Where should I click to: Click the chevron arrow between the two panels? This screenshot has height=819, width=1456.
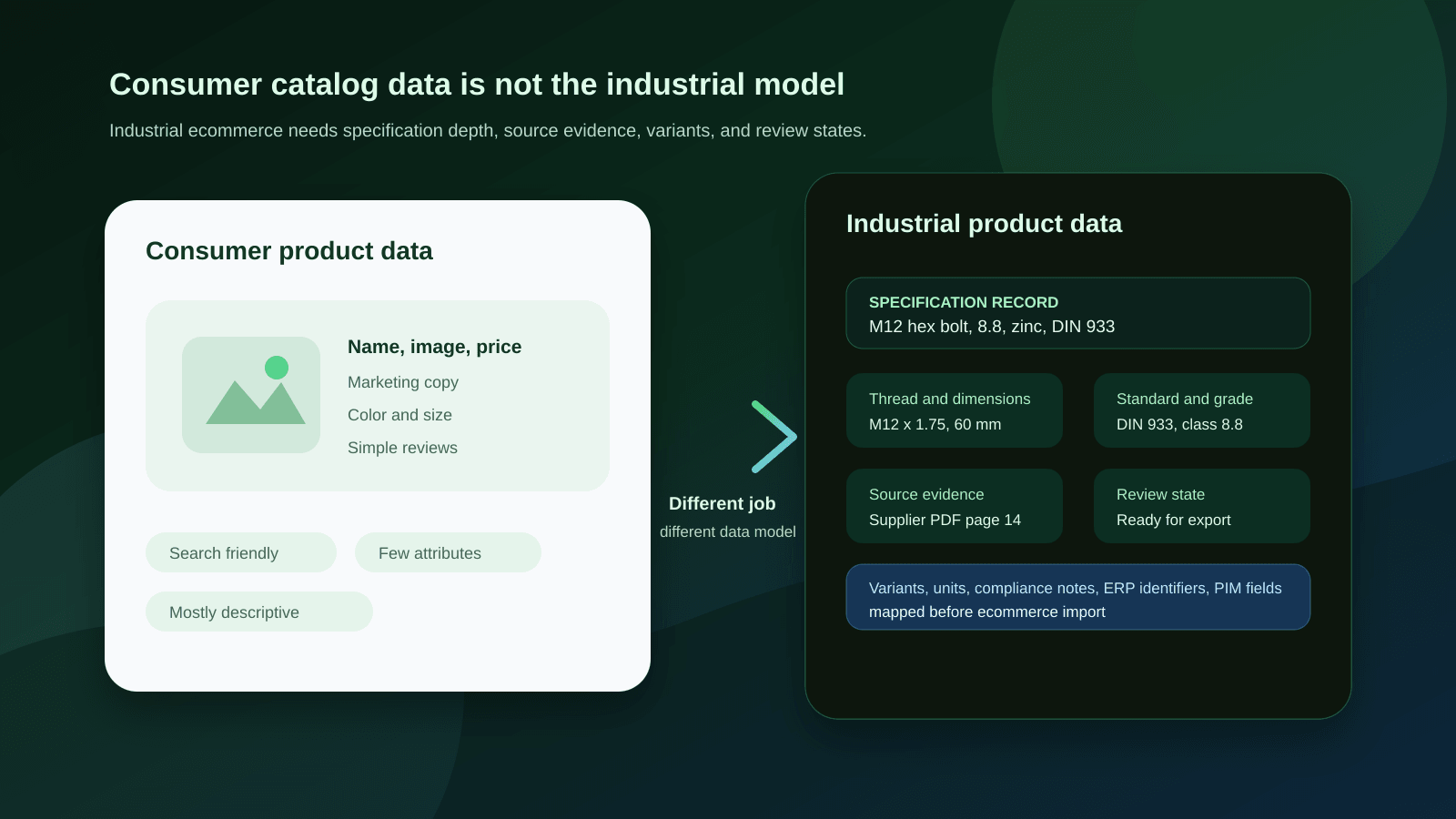(773, 437)
